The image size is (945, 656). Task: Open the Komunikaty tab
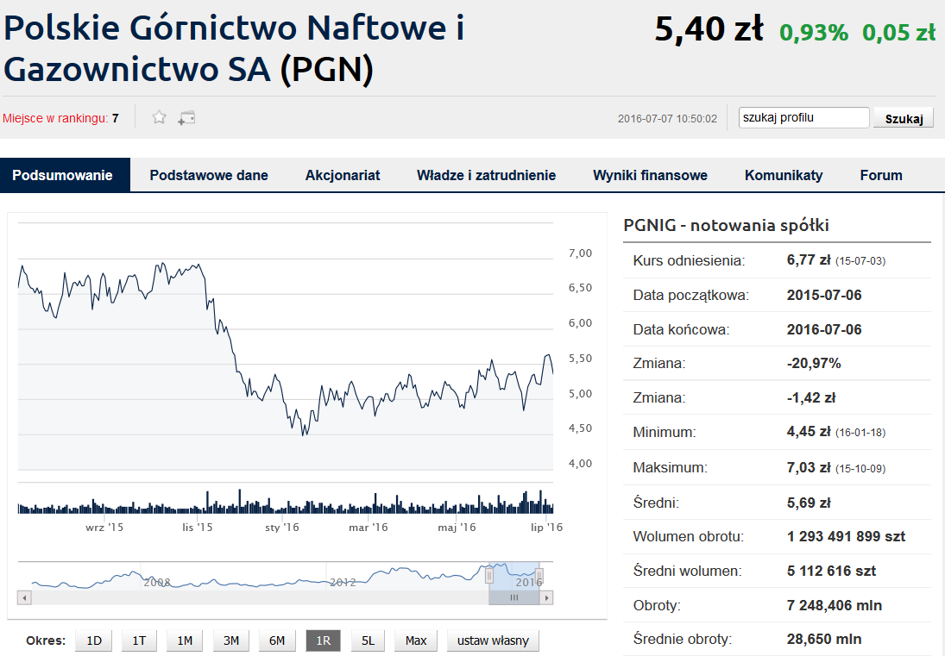coord(783,175)
